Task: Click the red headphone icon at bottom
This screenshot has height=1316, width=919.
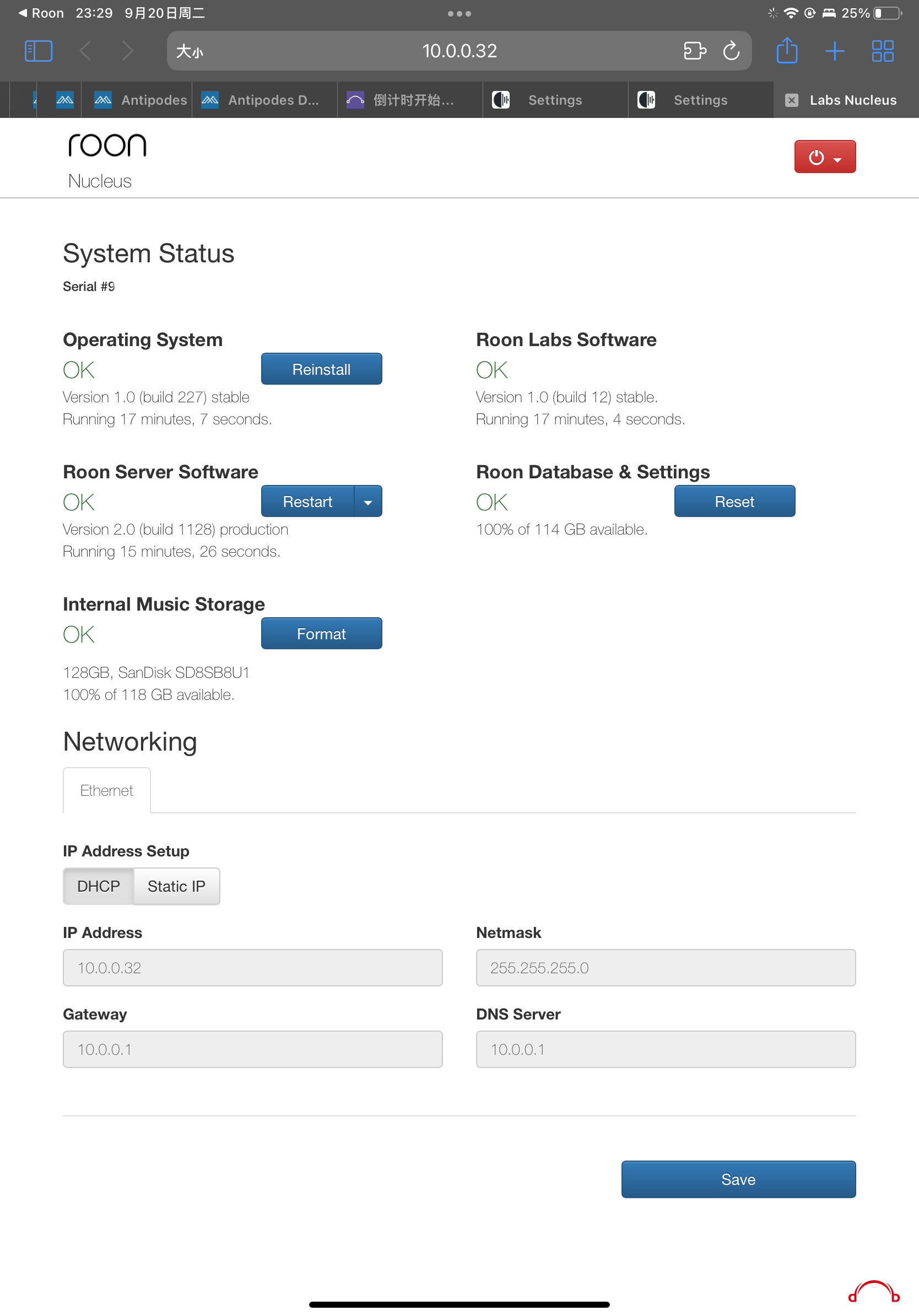Action: tap(874, 1292)
